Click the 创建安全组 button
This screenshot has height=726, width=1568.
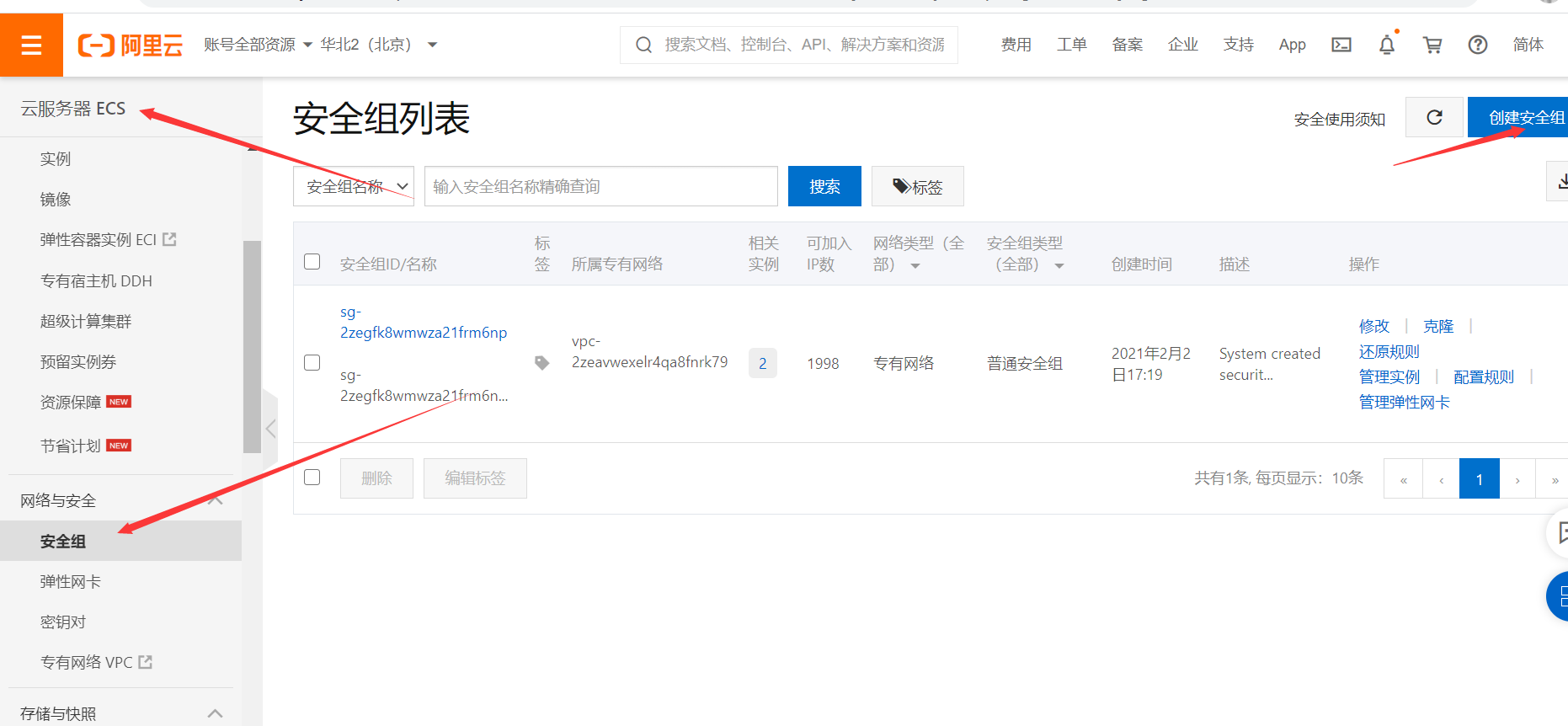1520,118
